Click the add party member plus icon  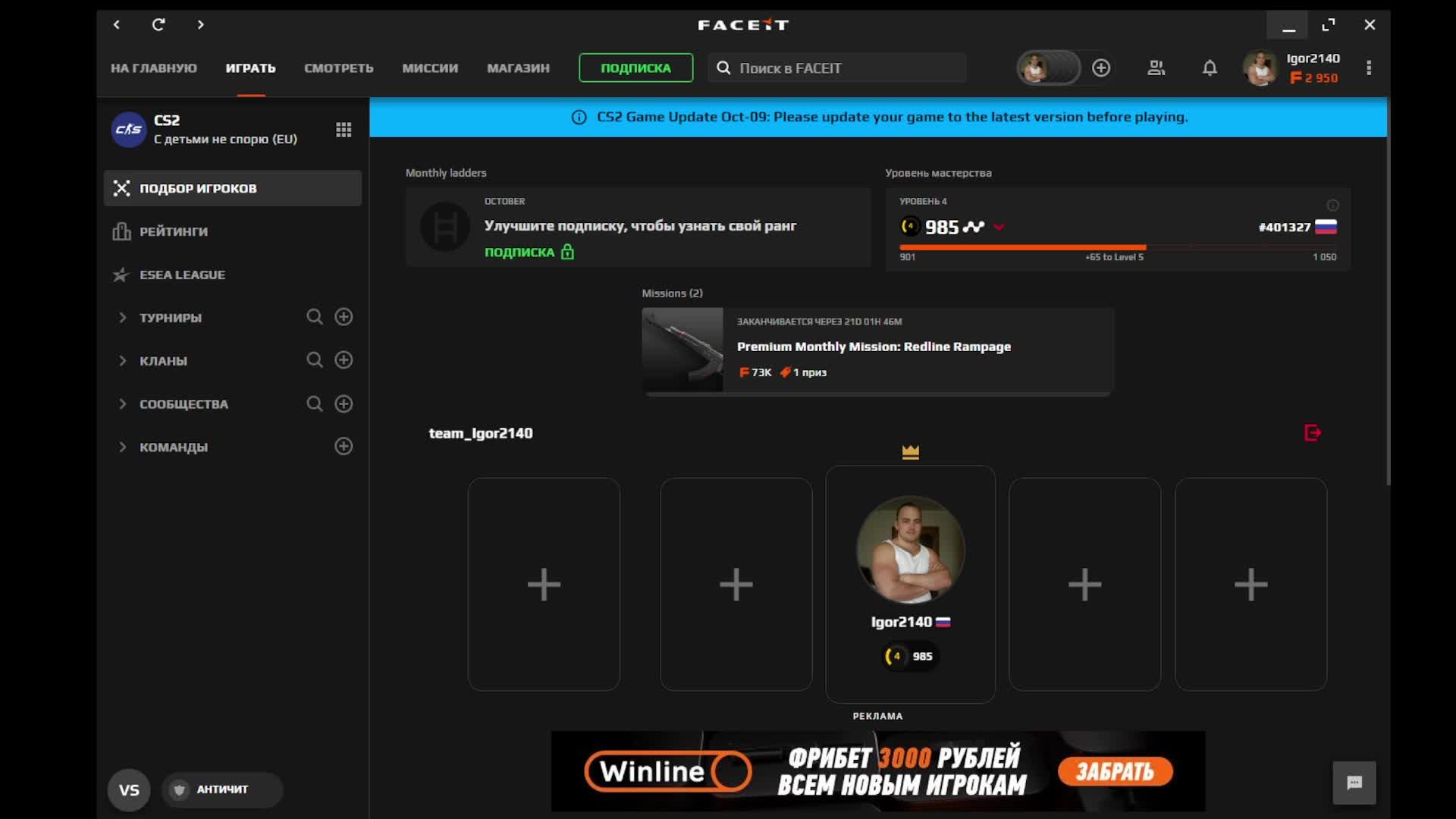pyautogui.click(x=1101, y=68)
